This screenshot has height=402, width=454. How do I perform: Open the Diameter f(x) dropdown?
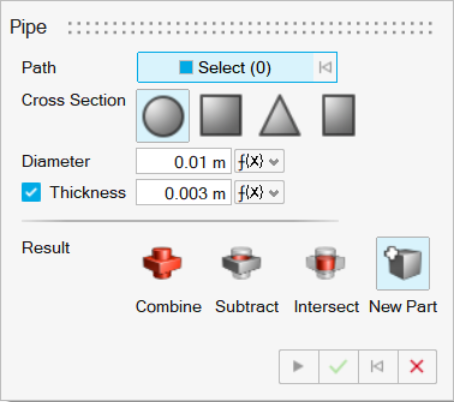click(259, 161)
